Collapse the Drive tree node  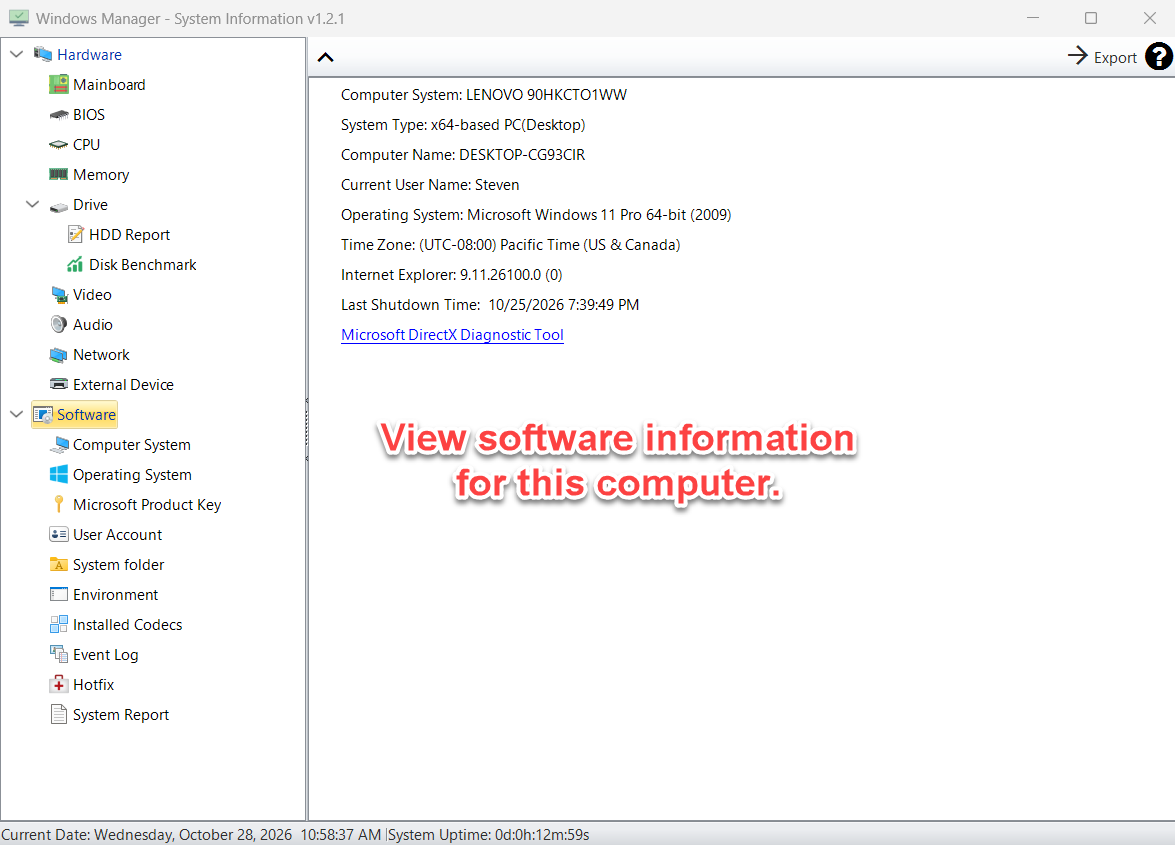tap(32, 205)
